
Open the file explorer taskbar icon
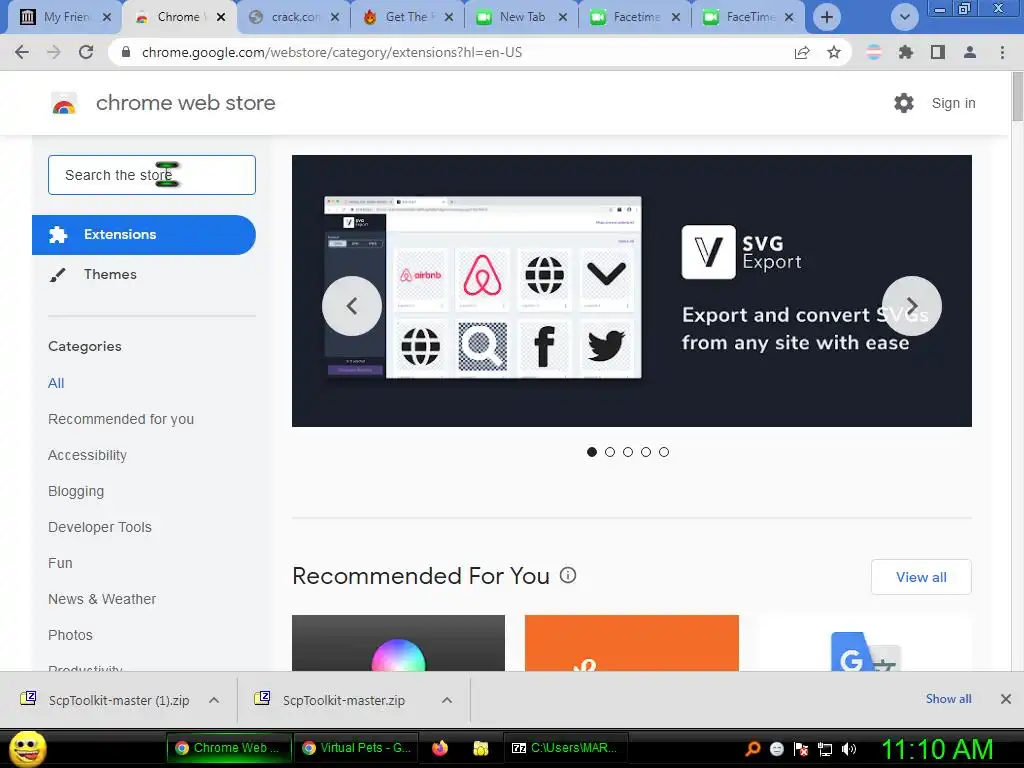[481, 748]
